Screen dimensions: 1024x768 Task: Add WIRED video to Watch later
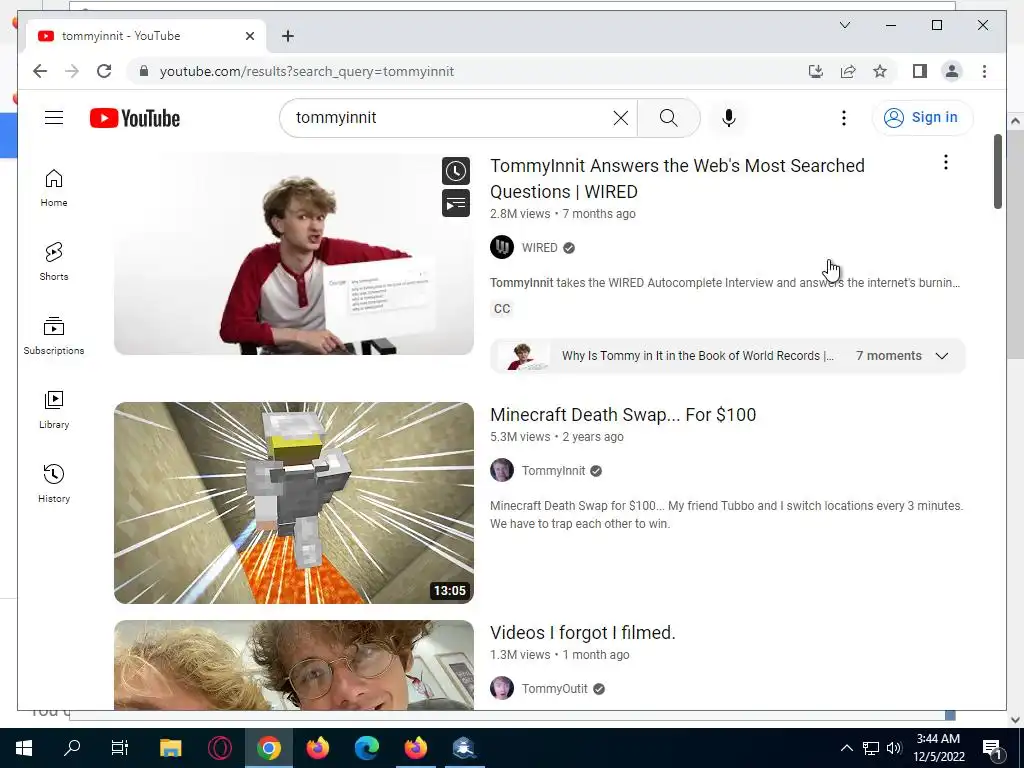(x=456, y=171)
